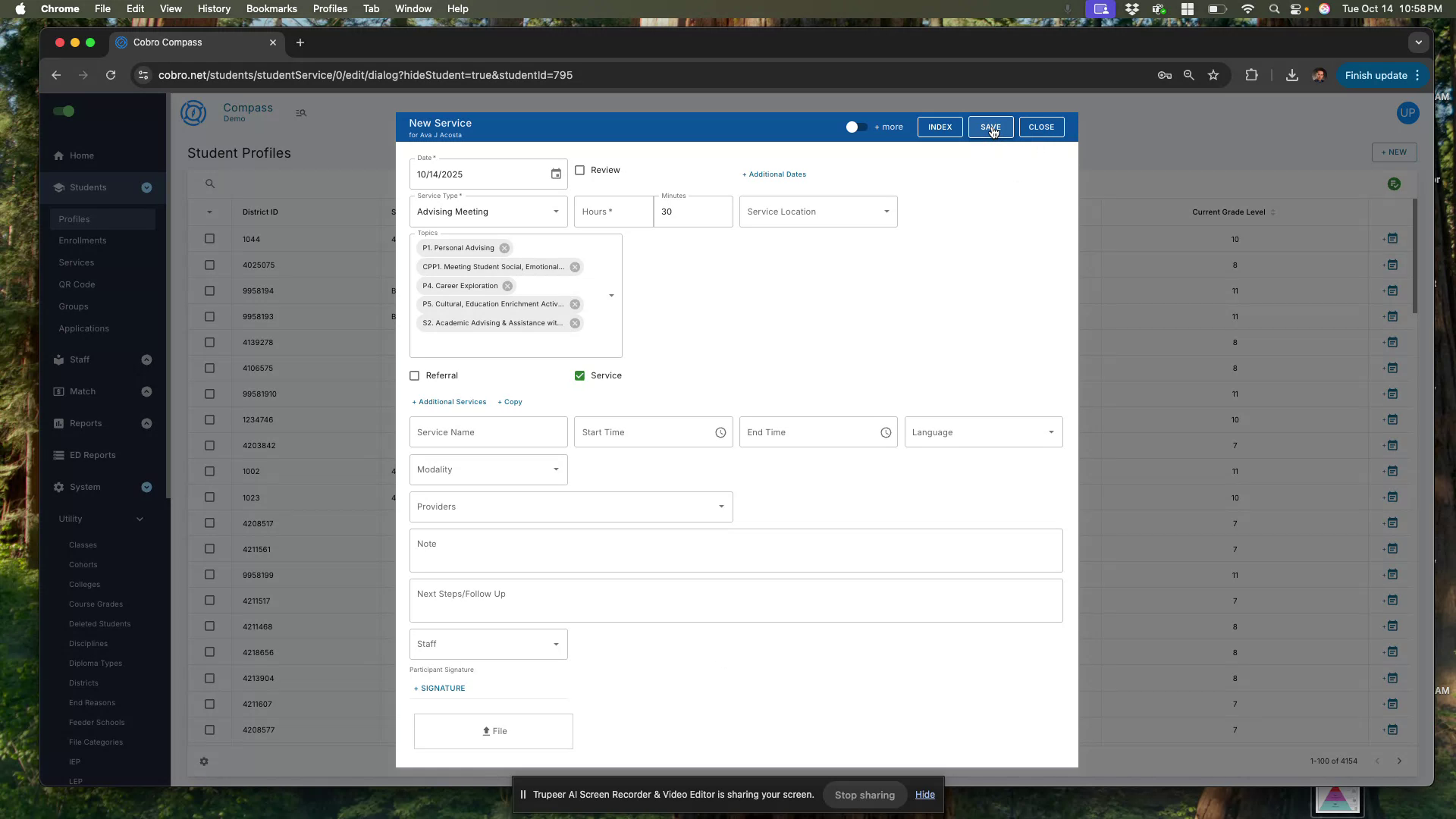The width and height of the screenshot is (1456, 819).
Task: Select Enrollments in the Students sidebar menu
Action: 83,240
